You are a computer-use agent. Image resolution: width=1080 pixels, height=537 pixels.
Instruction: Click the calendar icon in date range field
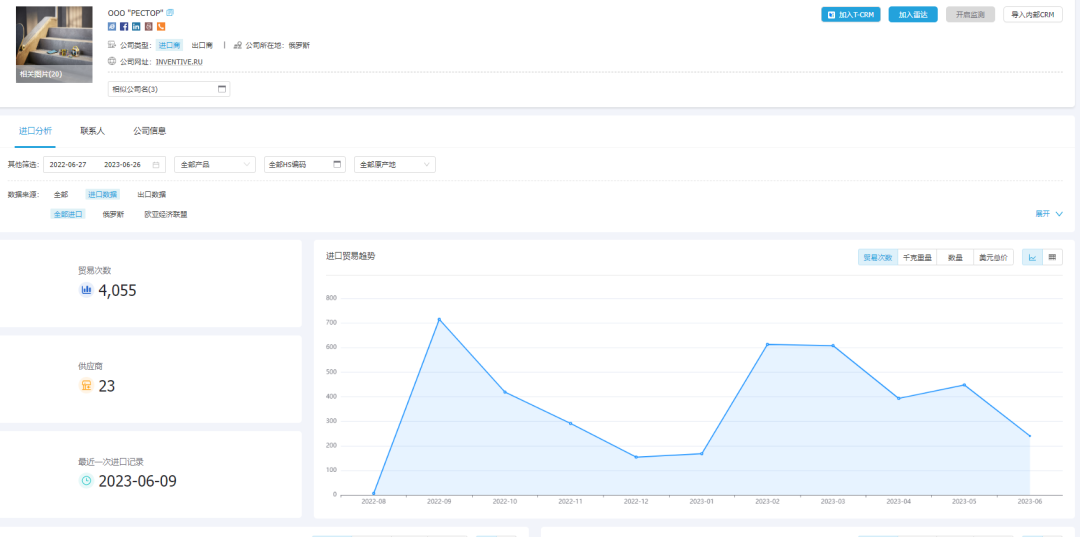point(156,164)
